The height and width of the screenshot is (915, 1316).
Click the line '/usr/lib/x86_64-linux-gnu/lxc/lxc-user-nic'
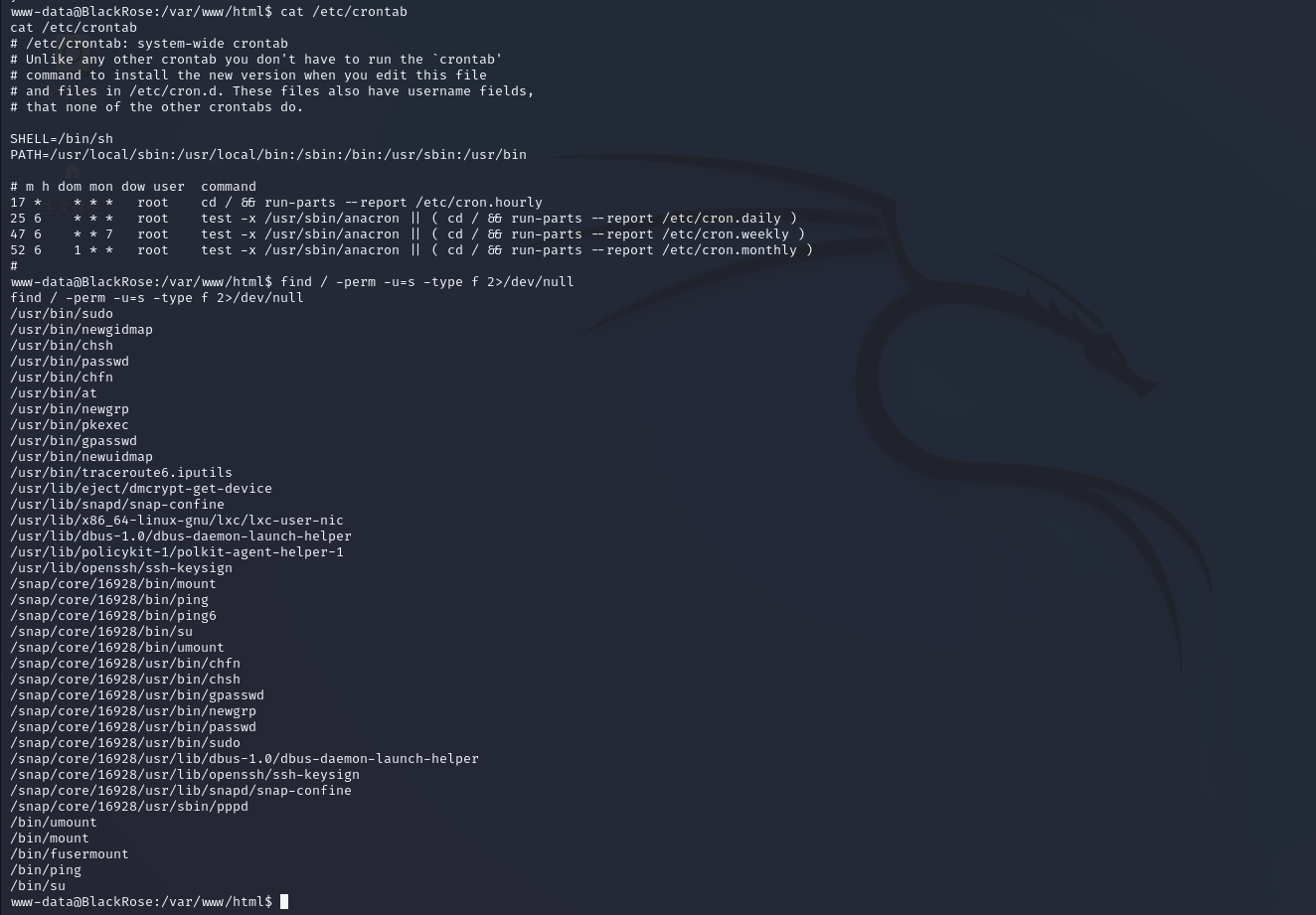pyautogui.click(x=177, y=520)
